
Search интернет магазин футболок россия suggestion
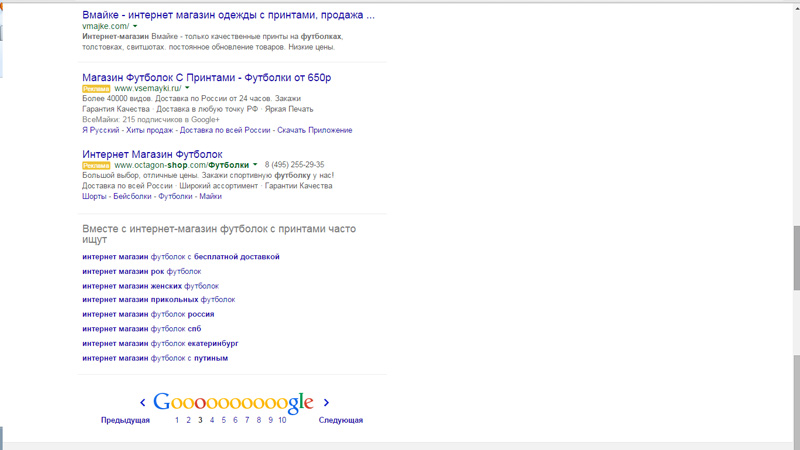click(148, 314)
